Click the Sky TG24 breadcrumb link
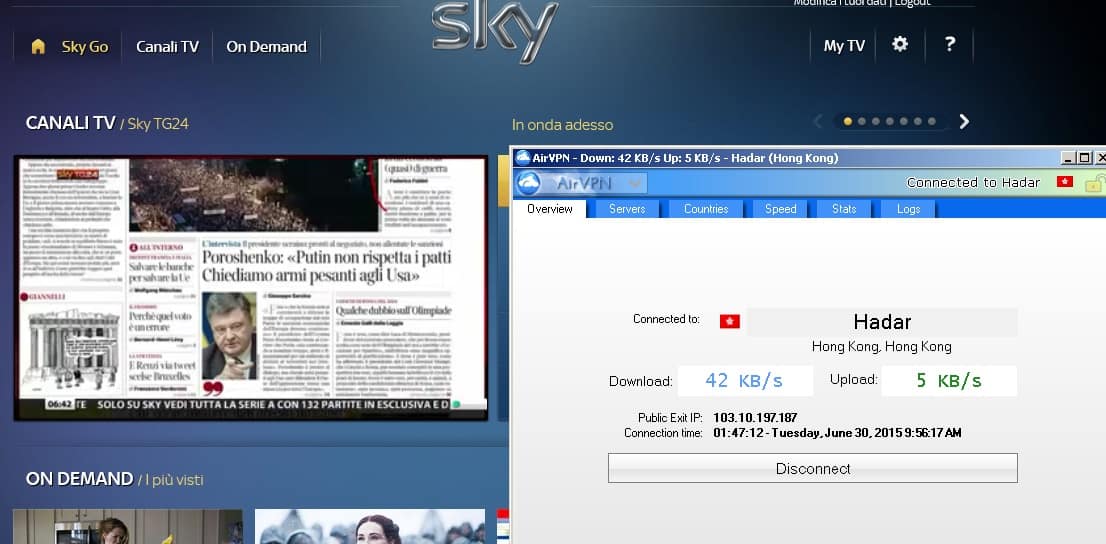The height and width of the screenshot is (544, 1106). [x=158, y=124]
